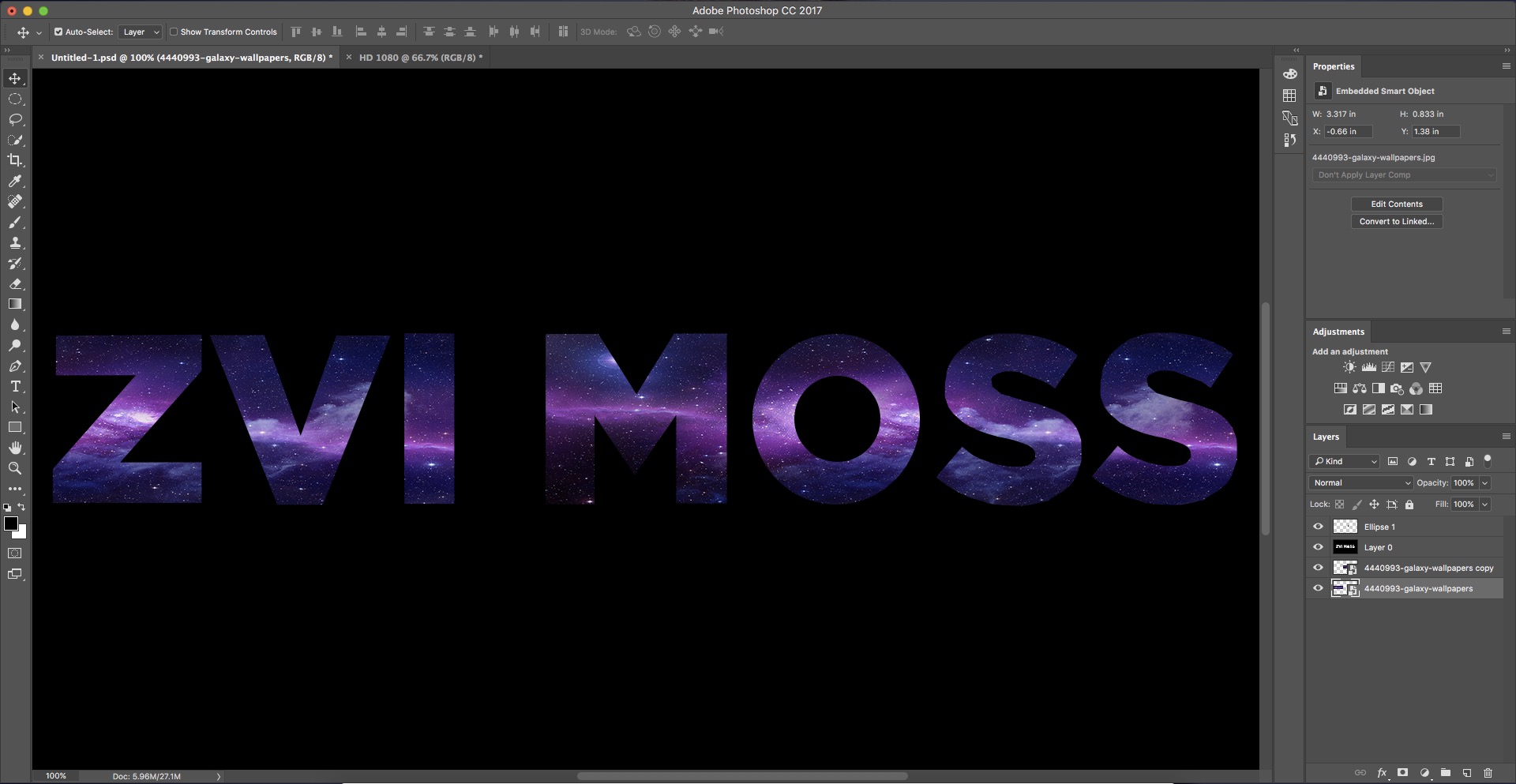Select the Elliptical Marquee tool
Image resolution: width=1516 pixels, height=784 pixels.
coord(15,99)
